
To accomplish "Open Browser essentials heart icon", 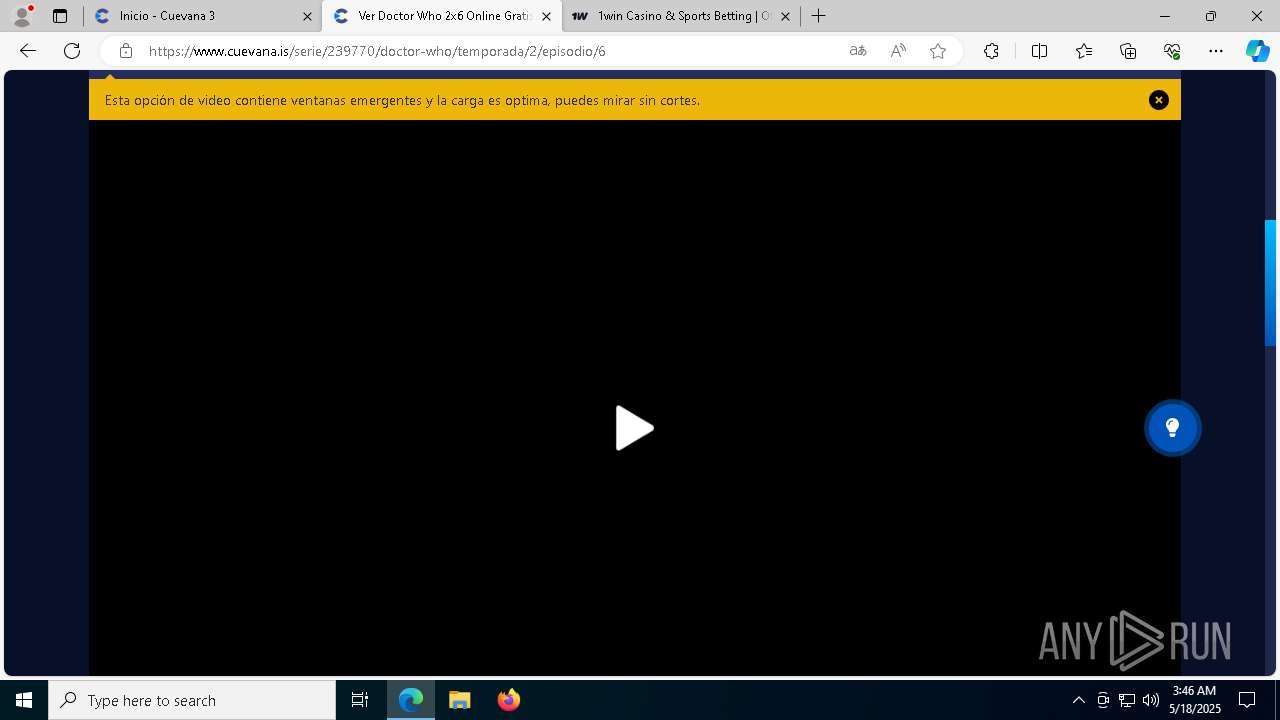I will (x=1172, y=51).
